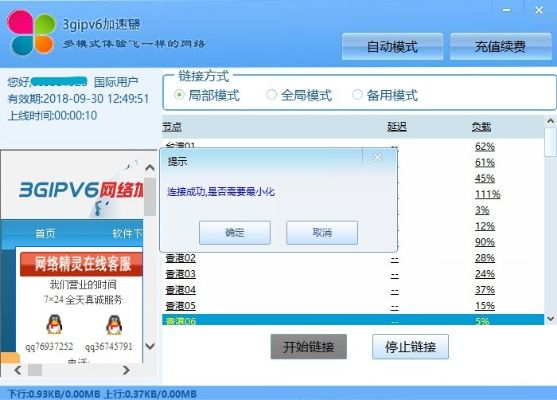Click the 3gipv6 colorful flower logo

click(x=31, y=33)
